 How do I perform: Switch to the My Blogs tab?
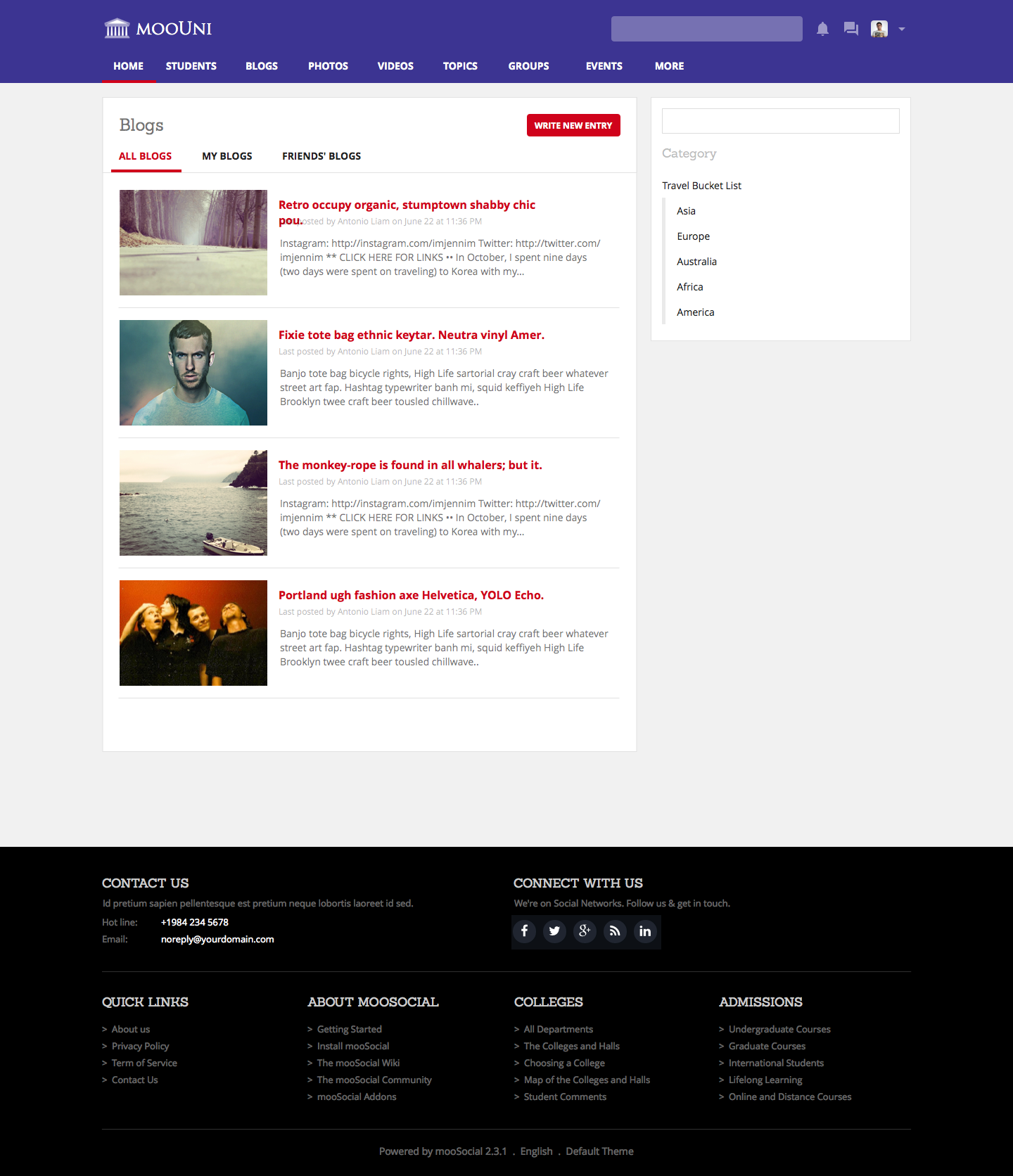227,156
